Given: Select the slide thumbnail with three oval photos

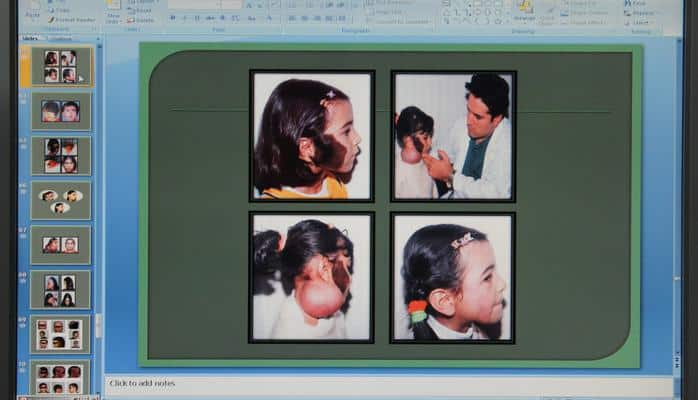Looking at the screenshot, I should pyautogui.click(x=60, y=200).
